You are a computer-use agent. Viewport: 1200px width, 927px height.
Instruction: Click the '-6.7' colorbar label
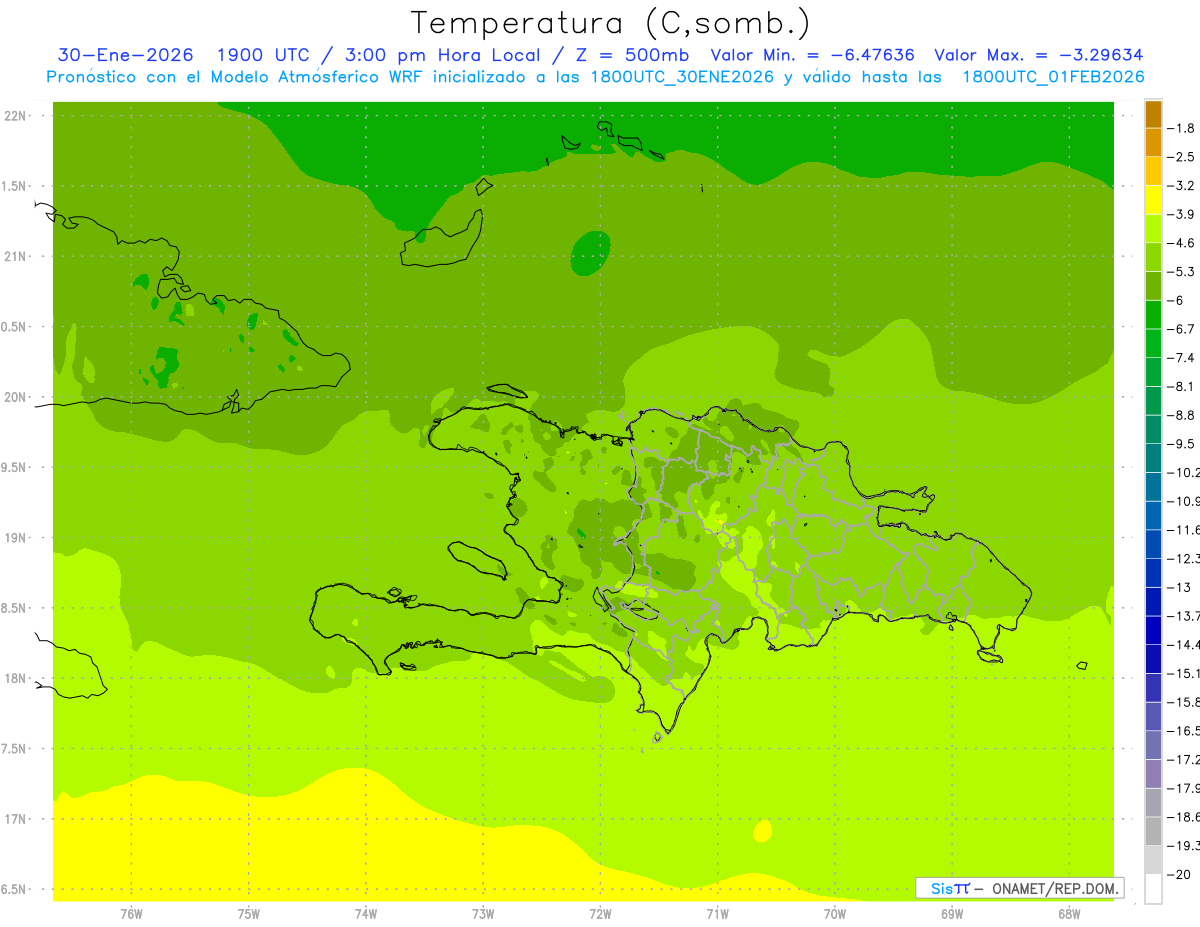1182,329
